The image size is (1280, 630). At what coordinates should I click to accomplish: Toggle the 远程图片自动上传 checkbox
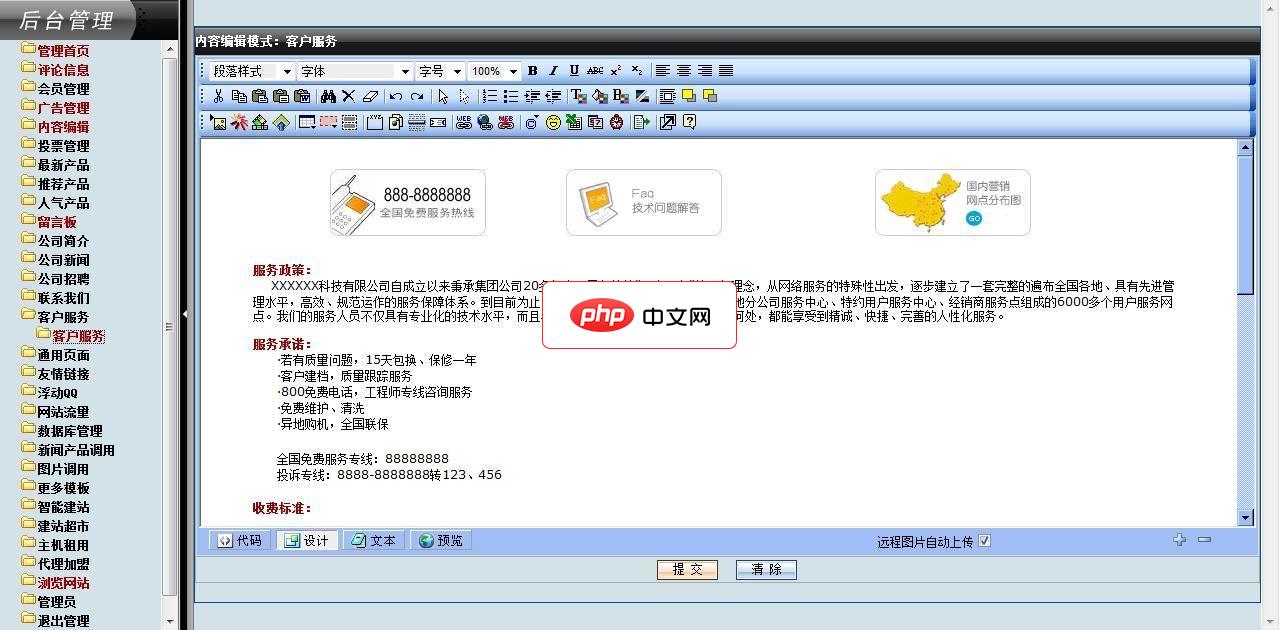pyautogui.click(x=984, y=541)
